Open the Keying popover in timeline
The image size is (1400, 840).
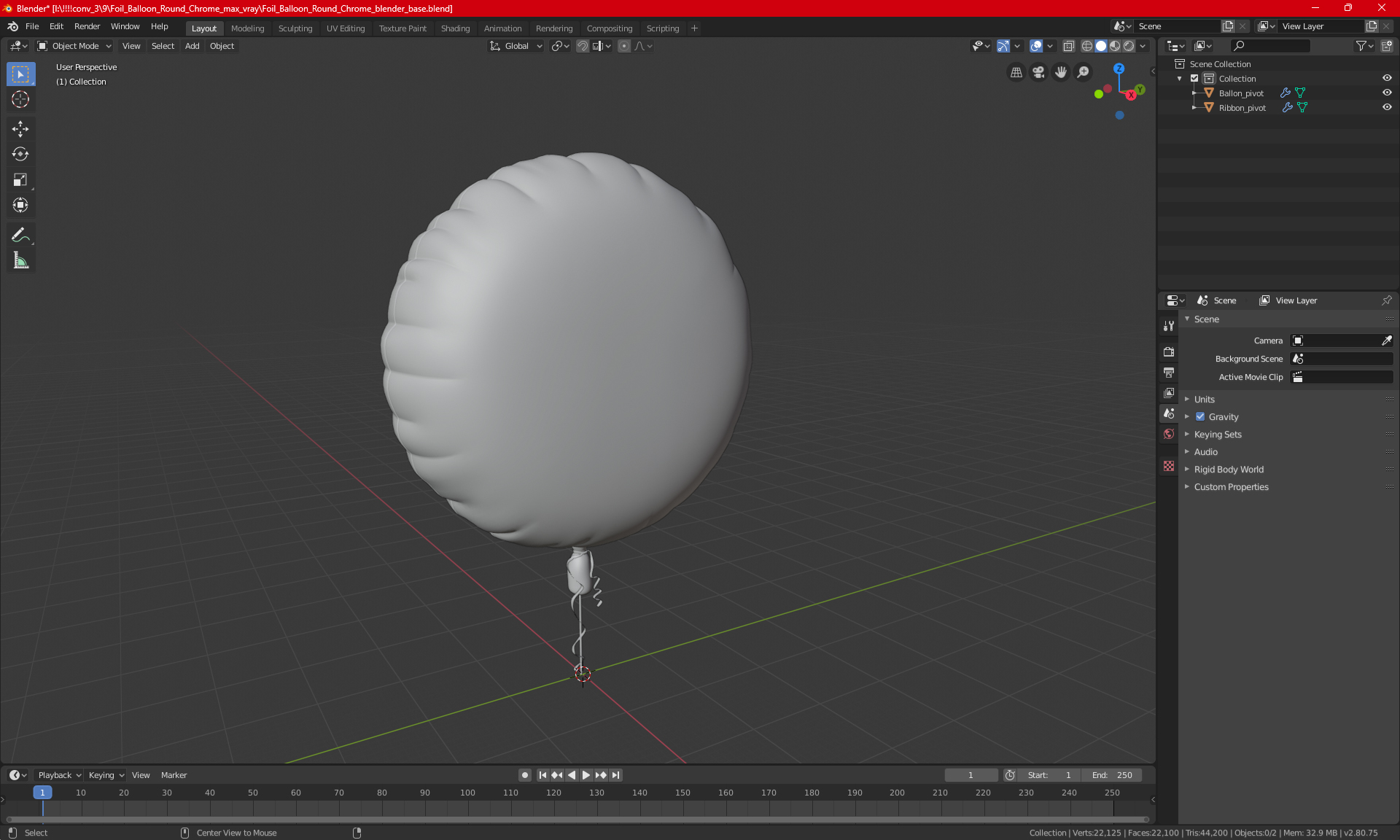[x=106, y=775]
